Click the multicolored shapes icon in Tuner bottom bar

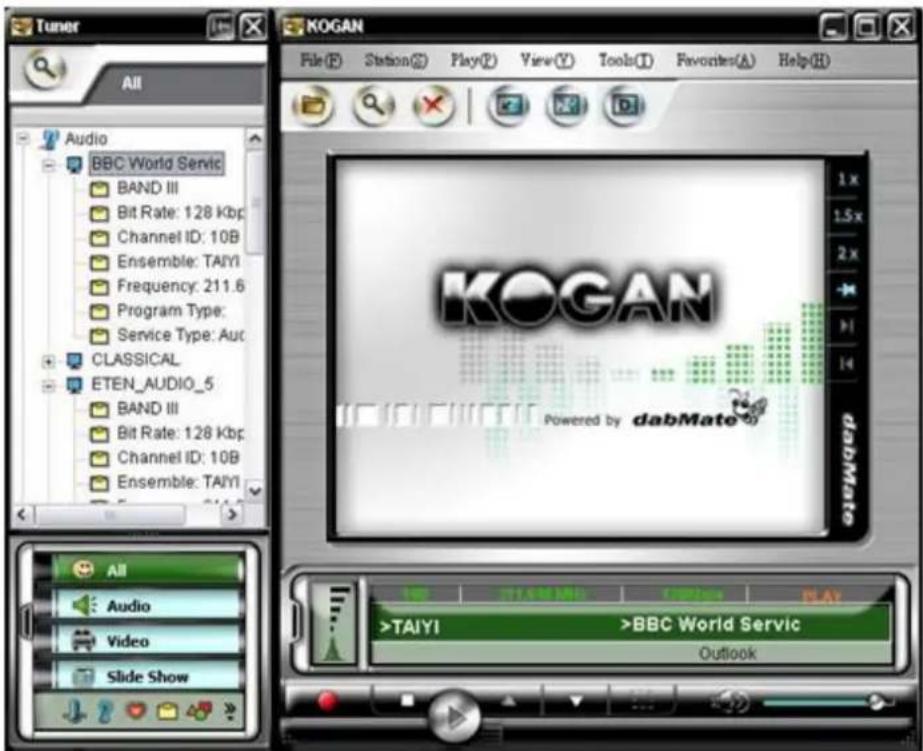pyautogui.click(x=199, y=711)
